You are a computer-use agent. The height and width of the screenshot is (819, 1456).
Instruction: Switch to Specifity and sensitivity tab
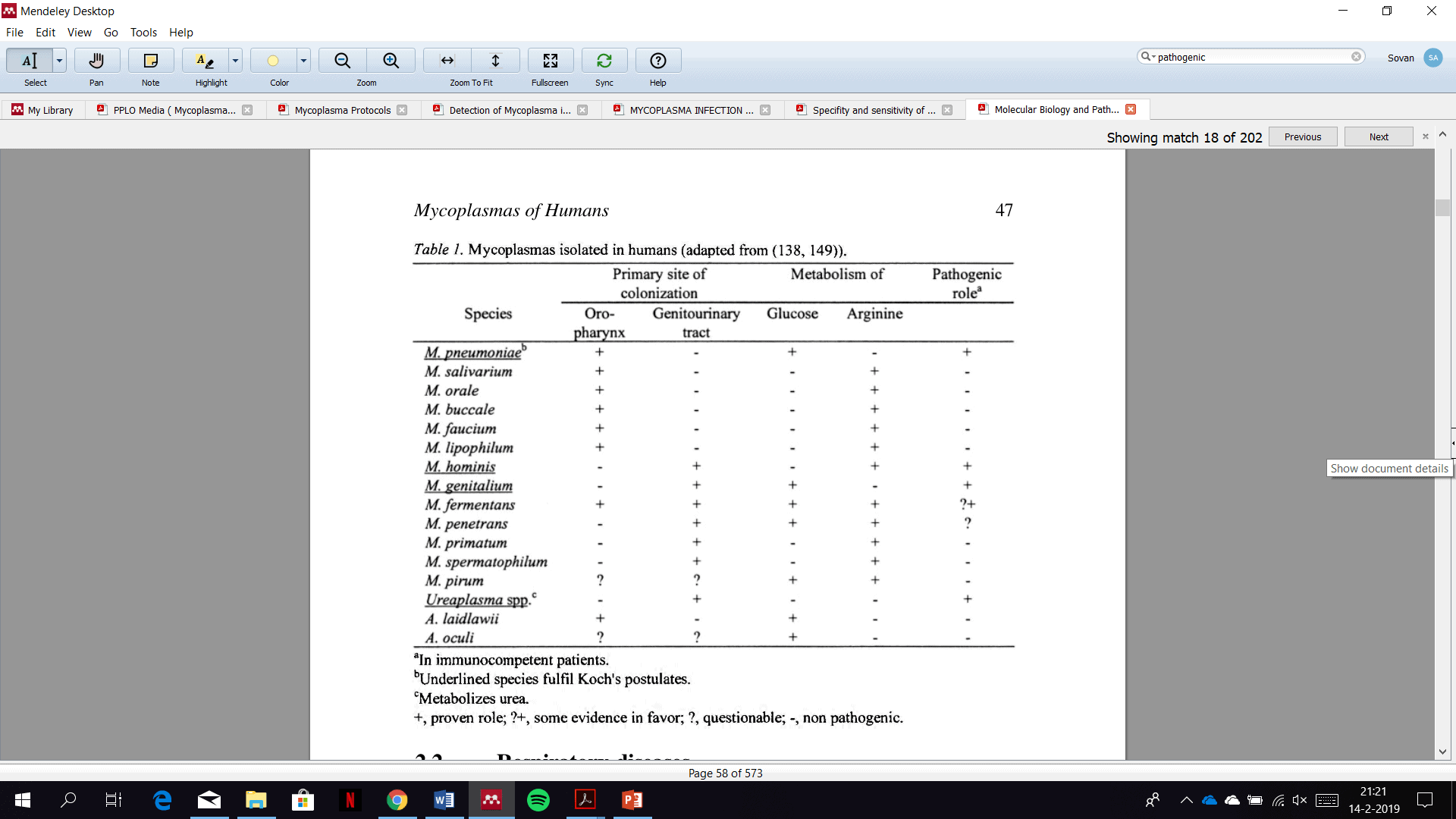873,110
